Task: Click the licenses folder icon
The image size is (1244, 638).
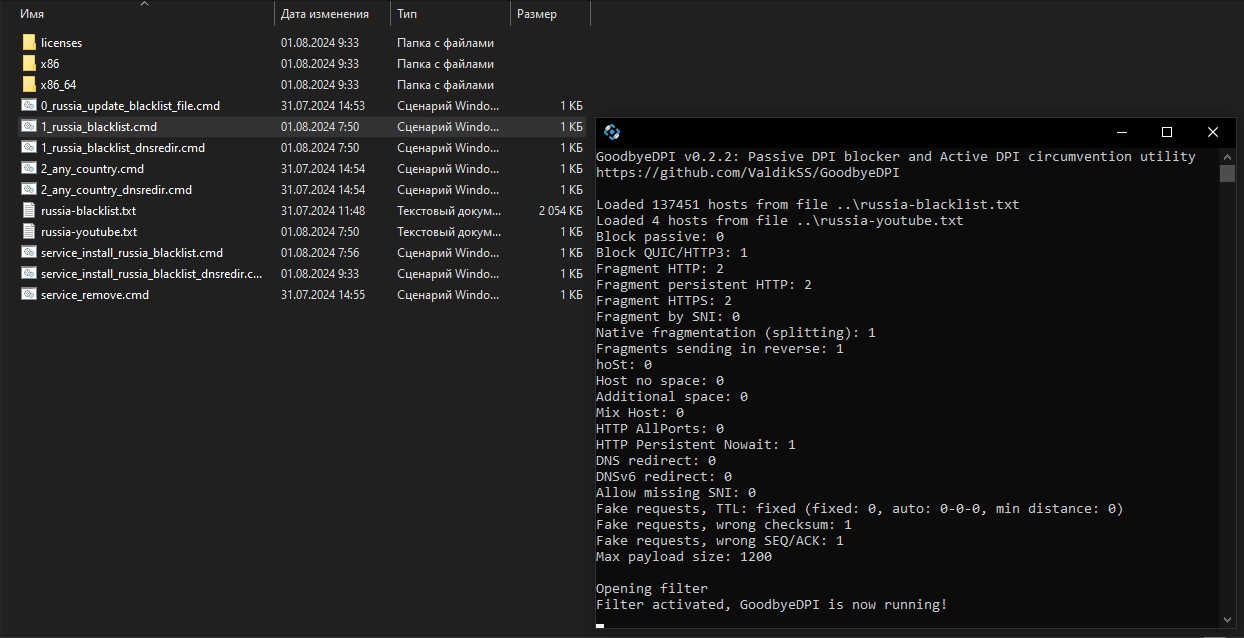Action: (x=29, y=43)
